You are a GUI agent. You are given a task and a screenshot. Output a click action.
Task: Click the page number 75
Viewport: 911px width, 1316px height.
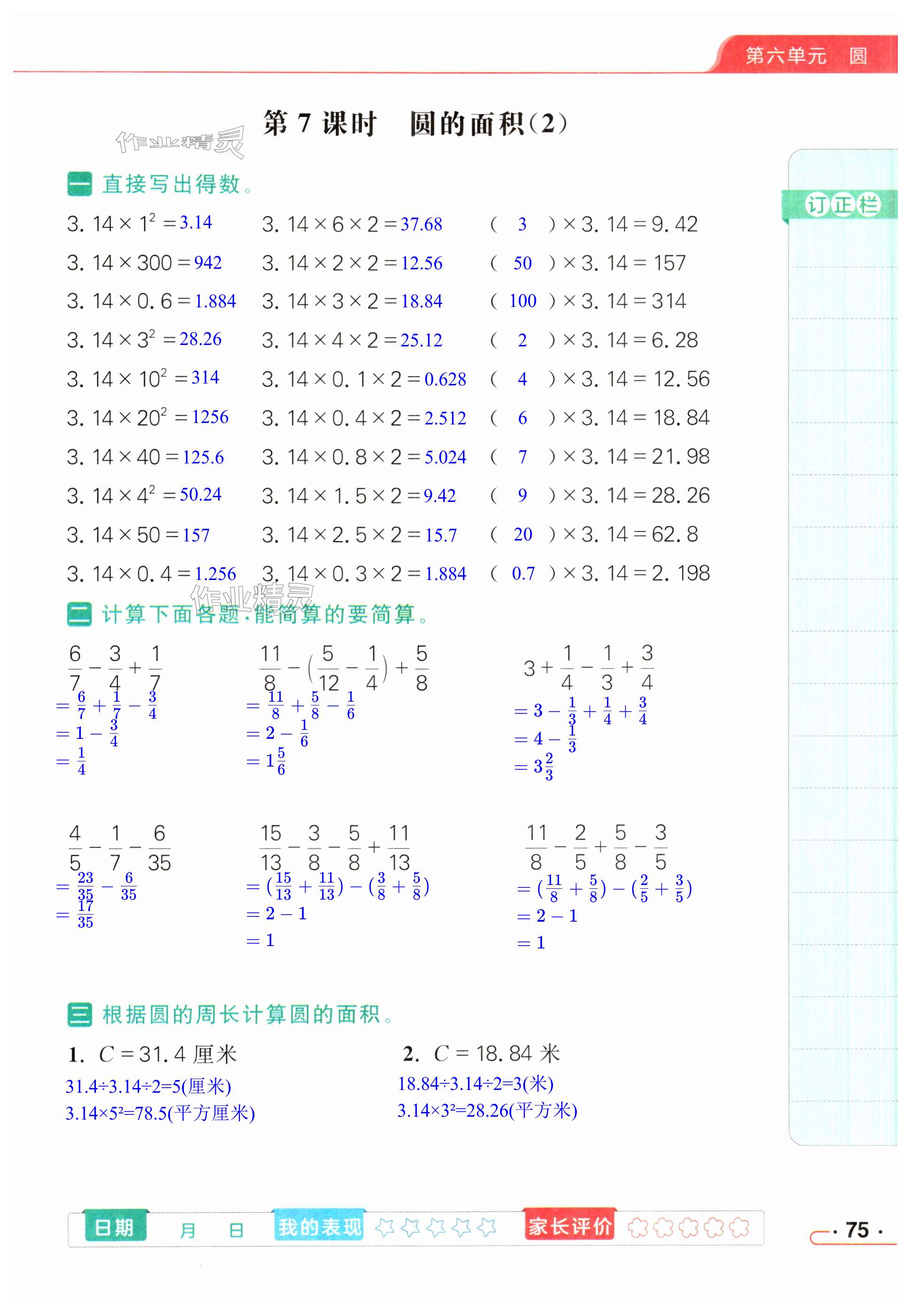(857, 1230)
